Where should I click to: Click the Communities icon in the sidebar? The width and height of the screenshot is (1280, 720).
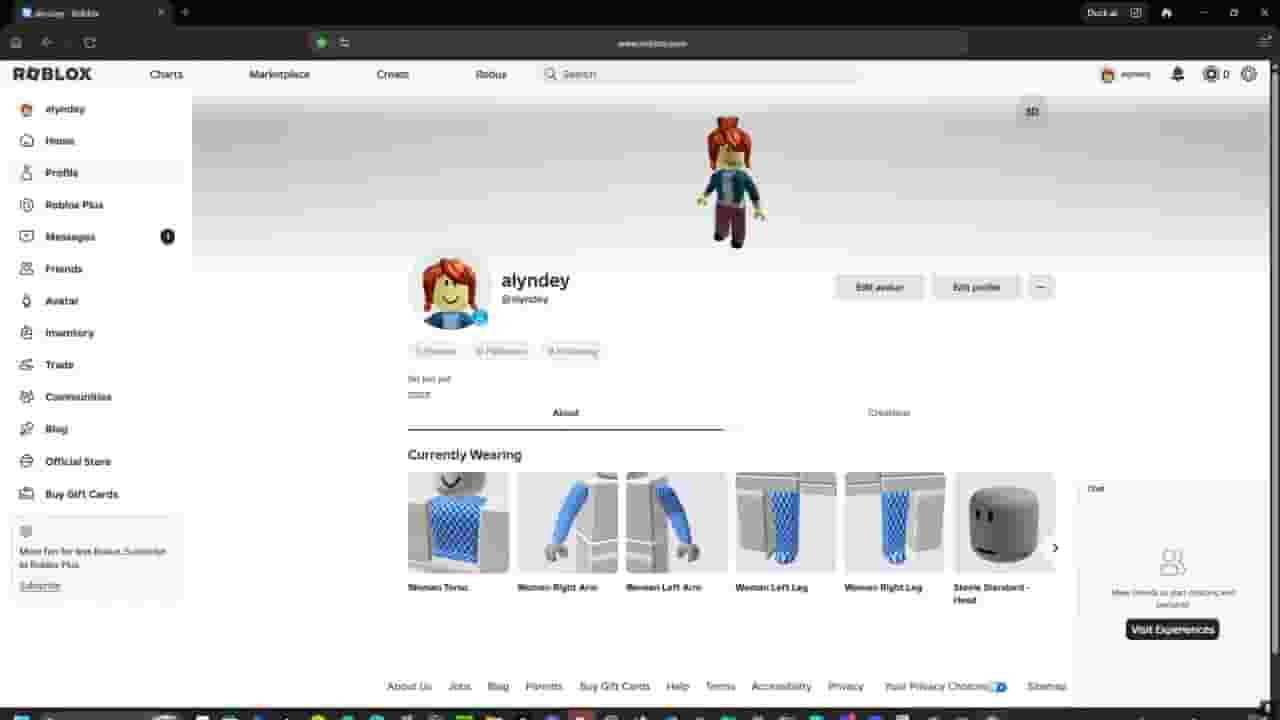pos(27,397)
